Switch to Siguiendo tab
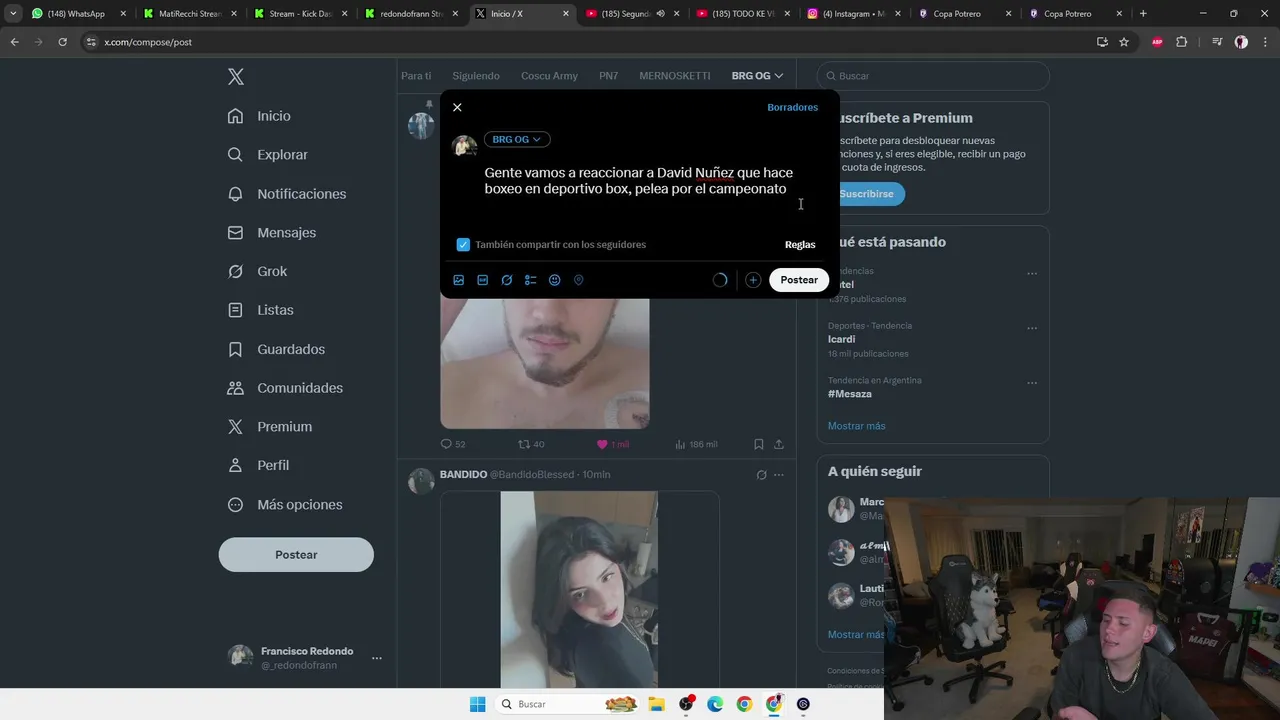Image resolution: width=1280 pixels, height=720 pixels. coord(476,76)
